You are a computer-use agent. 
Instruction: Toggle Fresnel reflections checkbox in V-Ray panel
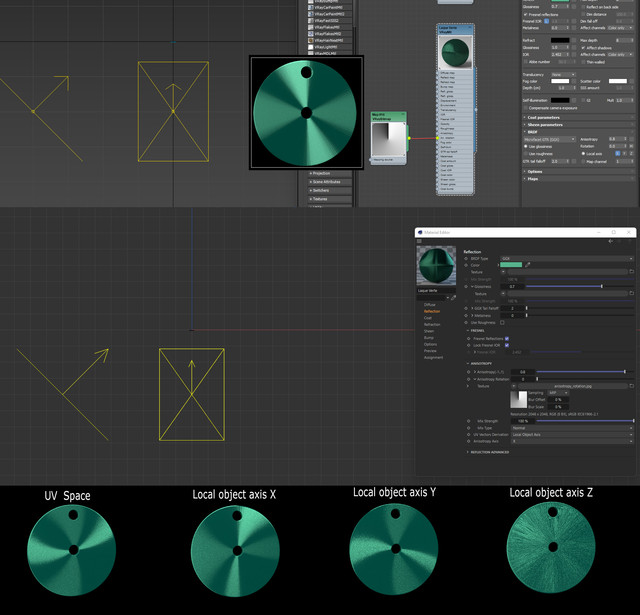pos(526,14)
